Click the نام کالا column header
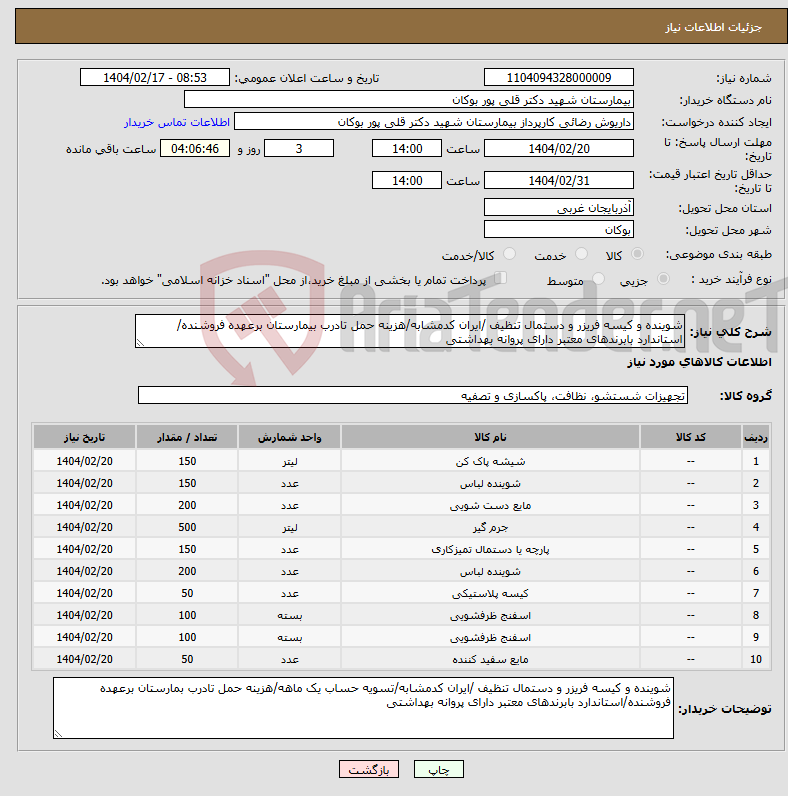Screen dimensions: 788x796 coord(490,437)
